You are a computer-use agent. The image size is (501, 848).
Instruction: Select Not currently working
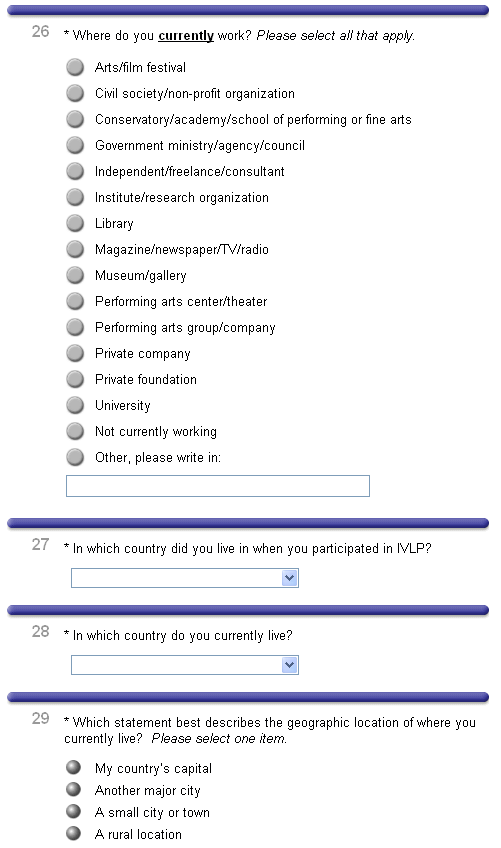75,431
